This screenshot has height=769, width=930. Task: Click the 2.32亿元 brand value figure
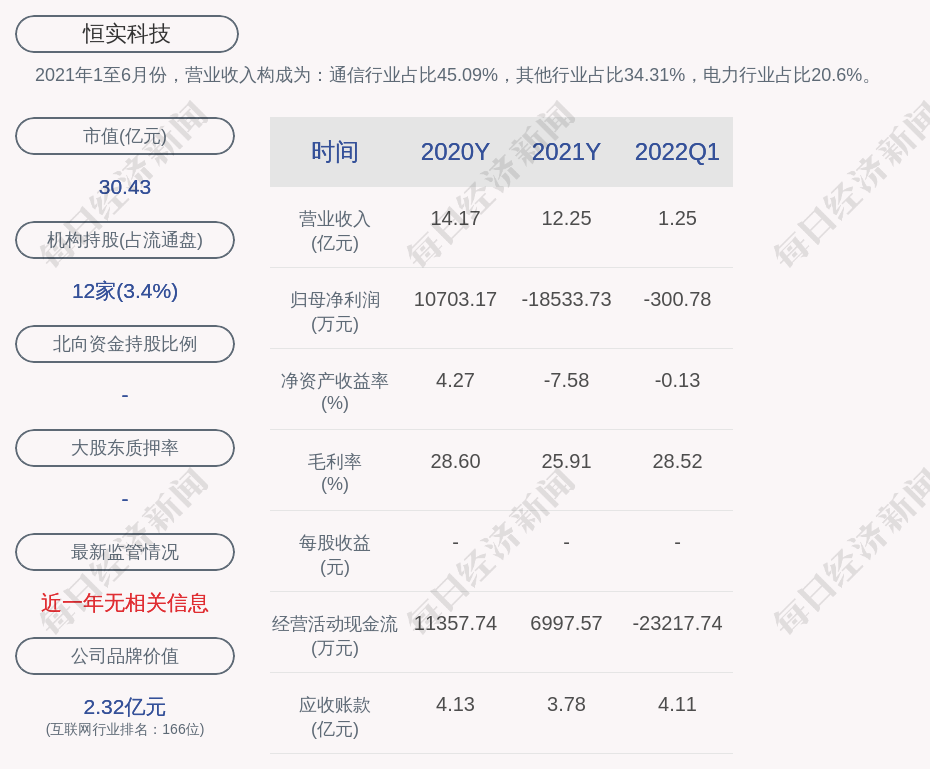125,707
